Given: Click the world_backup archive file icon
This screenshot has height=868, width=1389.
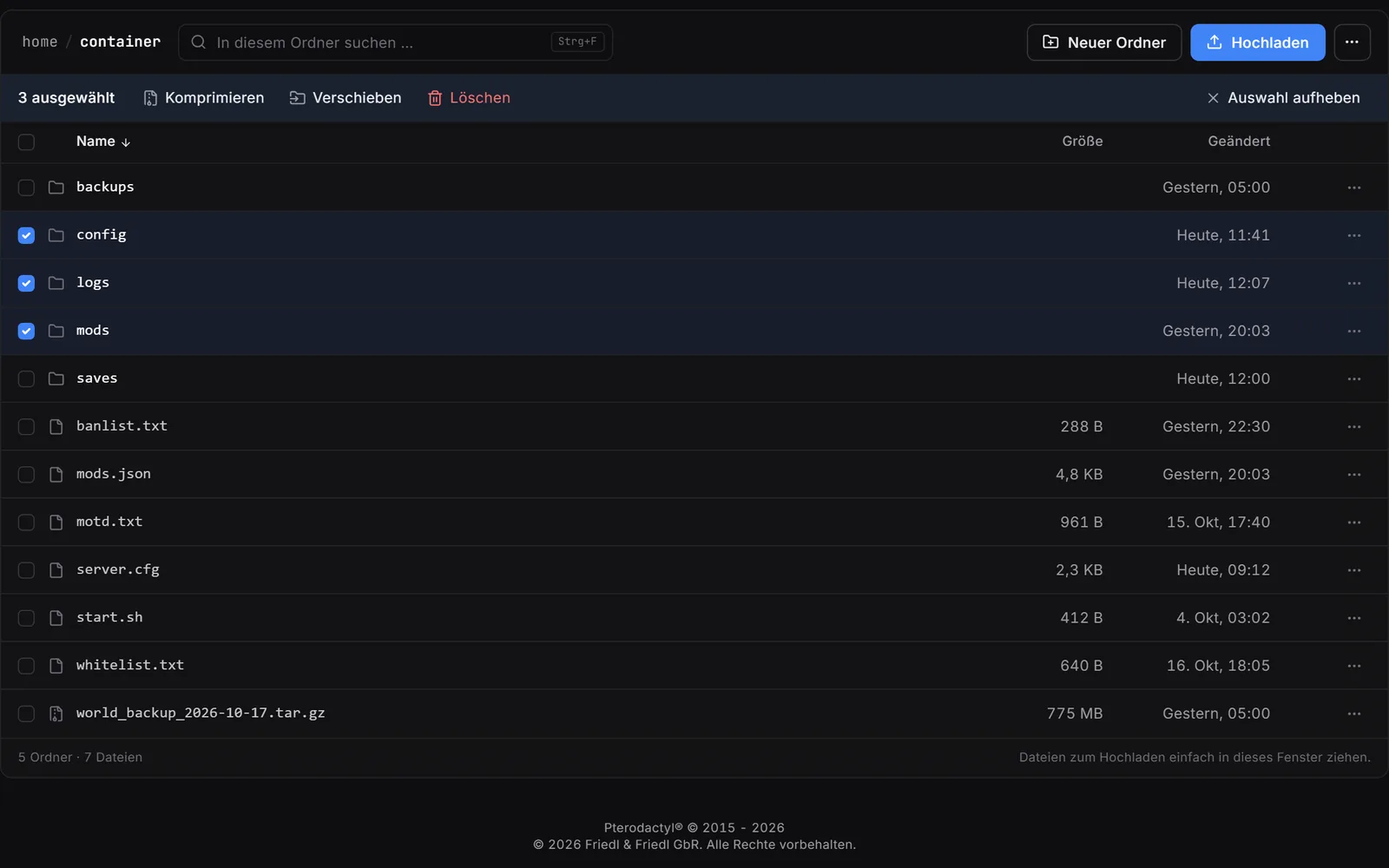Looking at the screenshot, I should point(56,713).
